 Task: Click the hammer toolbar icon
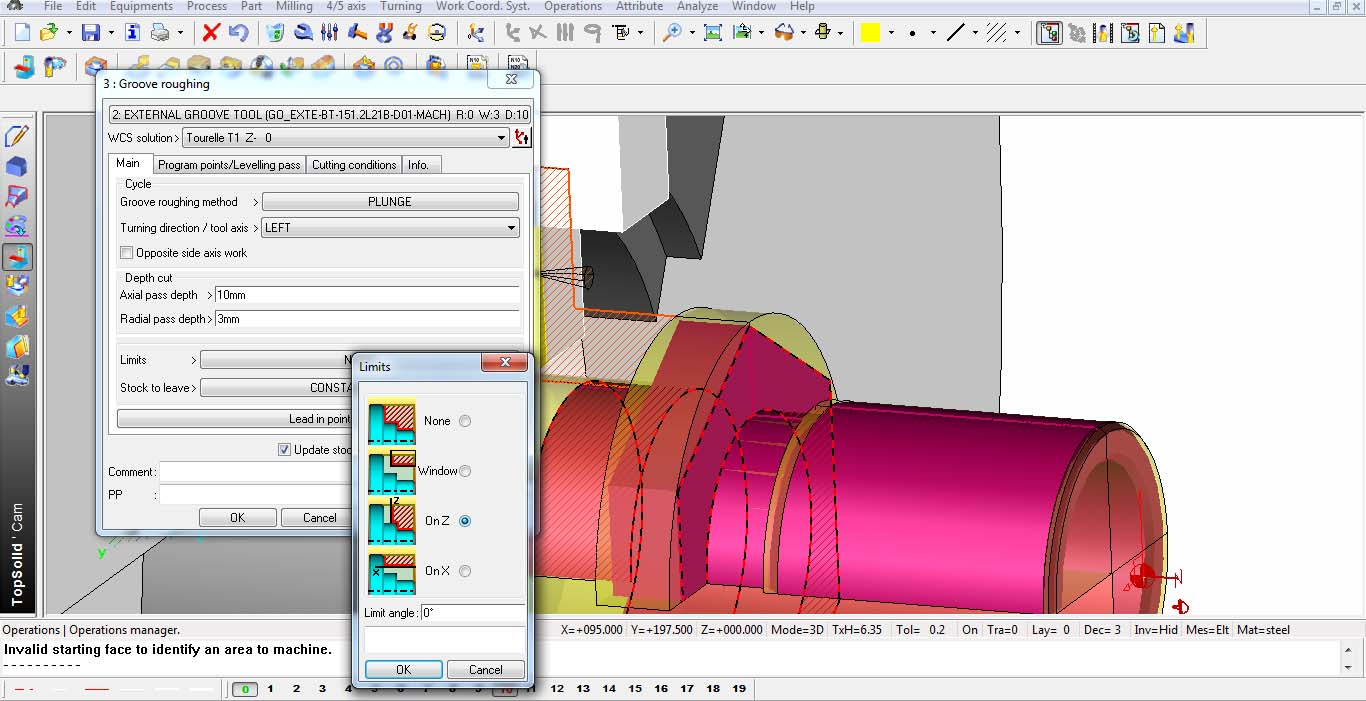(x=357, y=33)
